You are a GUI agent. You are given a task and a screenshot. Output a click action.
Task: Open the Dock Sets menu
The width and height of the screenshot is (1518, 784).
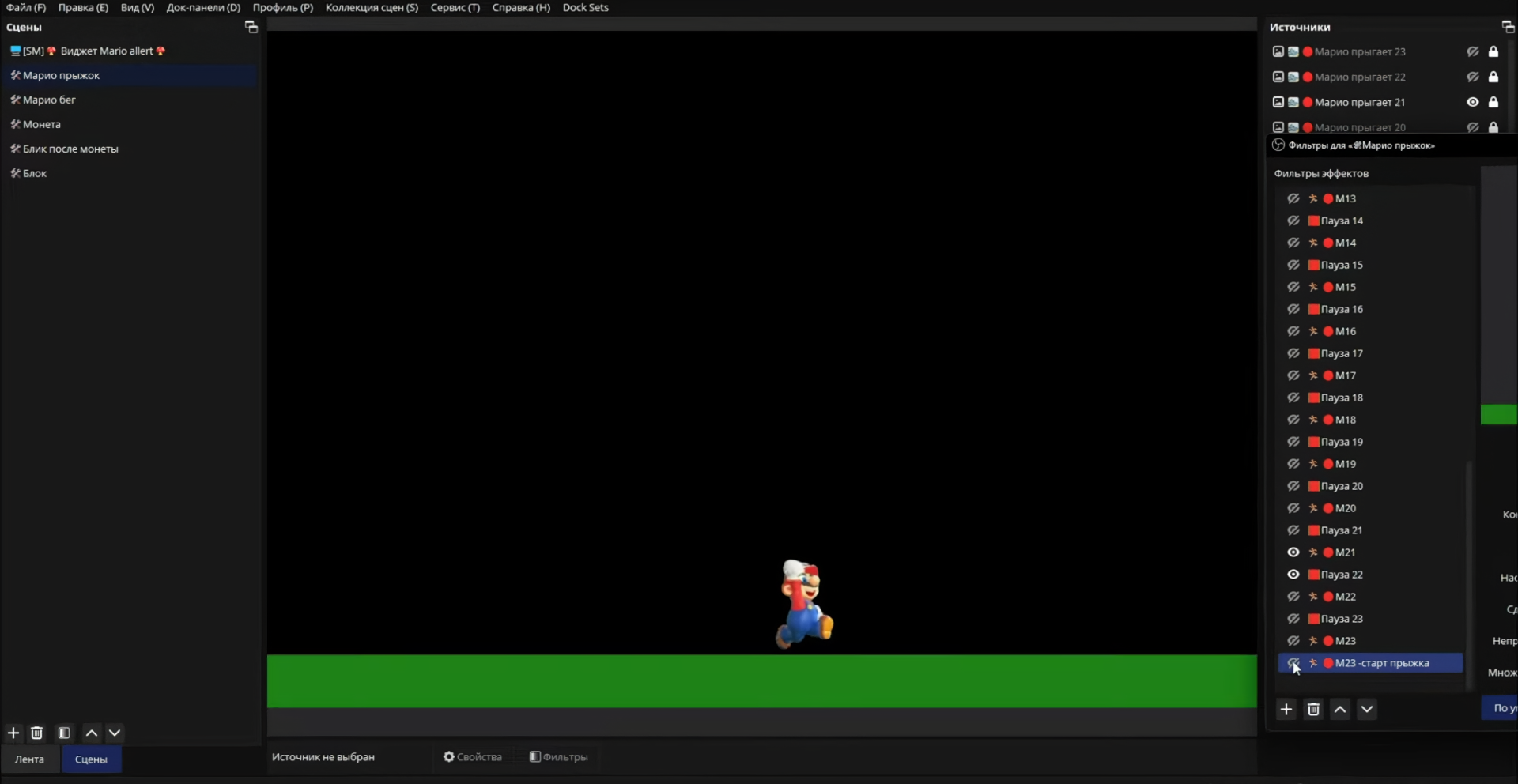pyautogui.click(x=585, y=7)
